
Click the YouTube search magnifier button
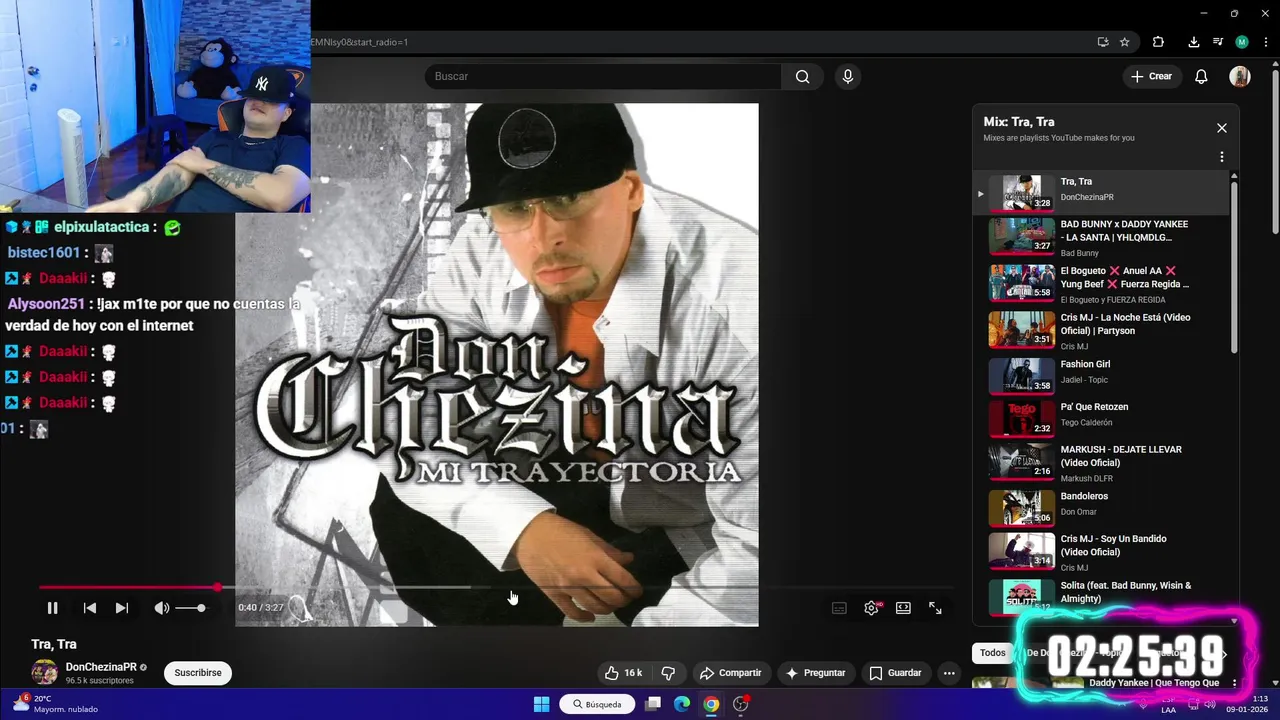(x=802, y=77)
